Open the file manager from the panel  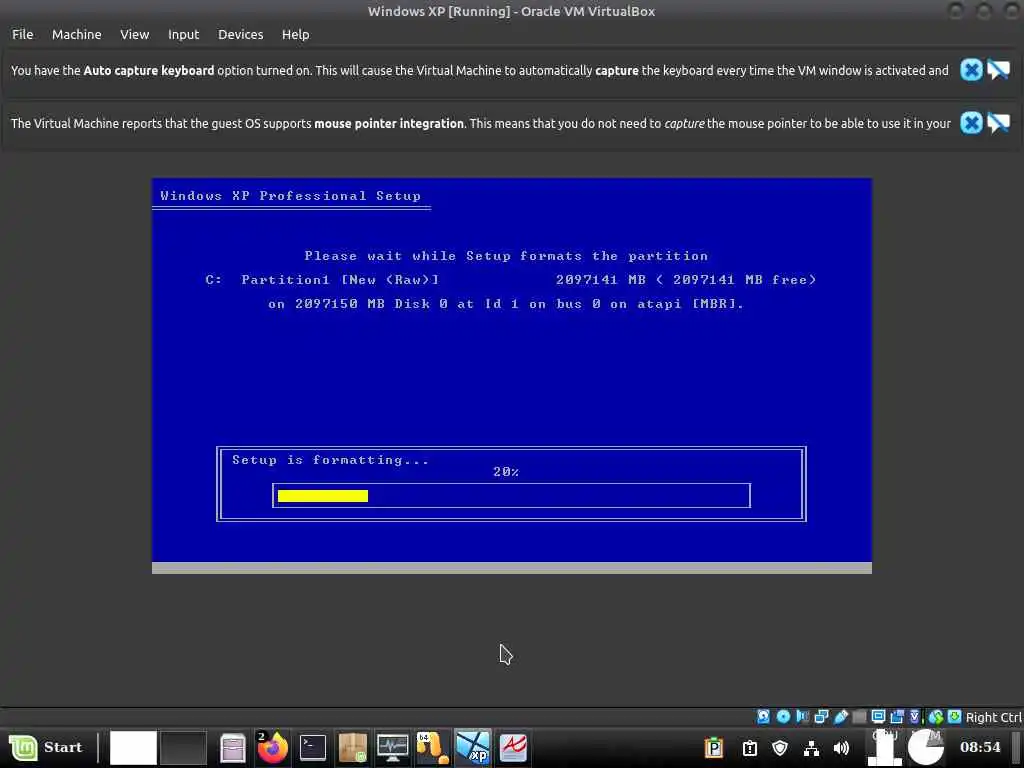(x=232, y=748)
